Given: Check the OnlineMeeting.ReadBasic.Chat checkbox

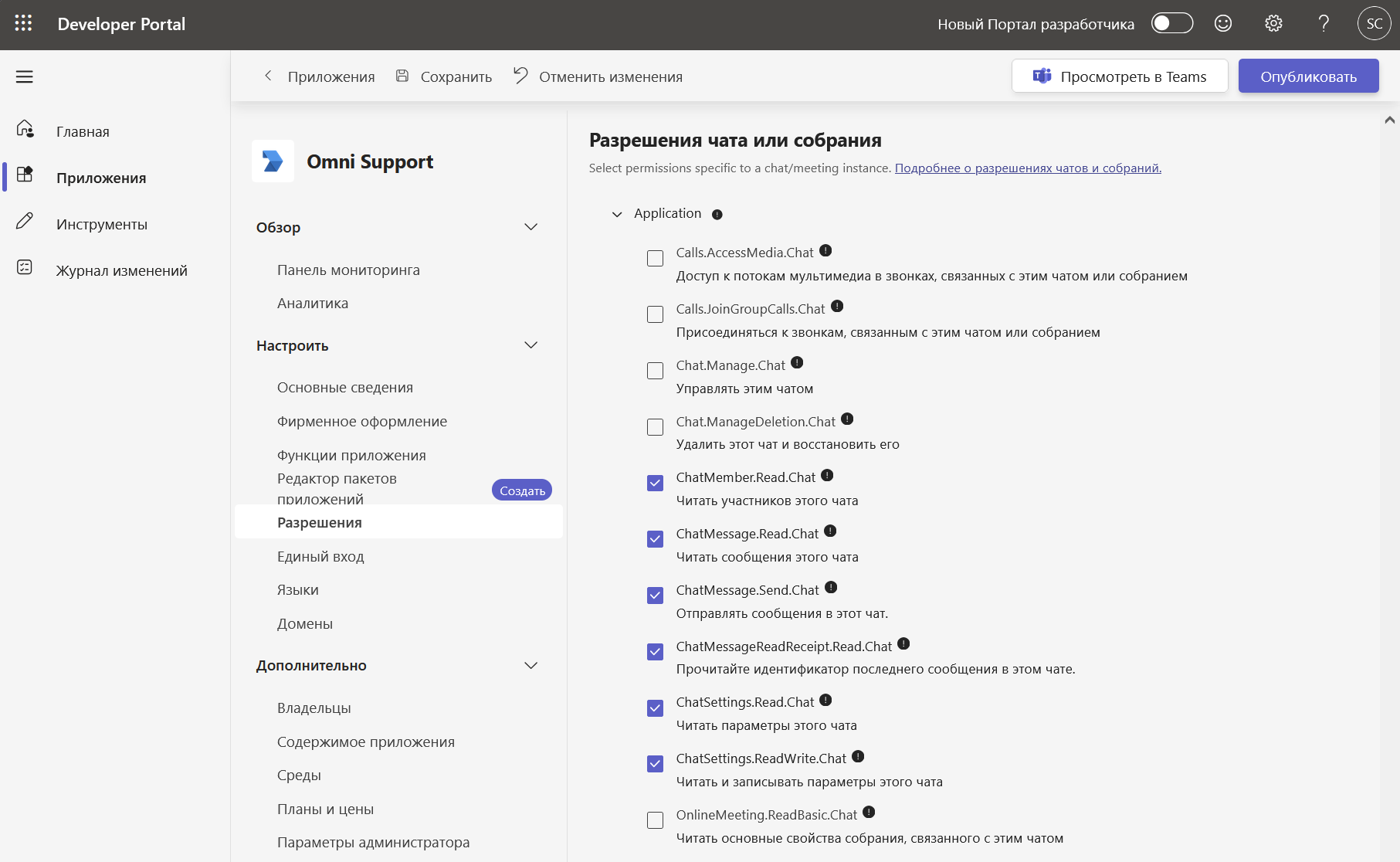Looking at the screenshot, I should pyautogui.click(x=655, y=820).
